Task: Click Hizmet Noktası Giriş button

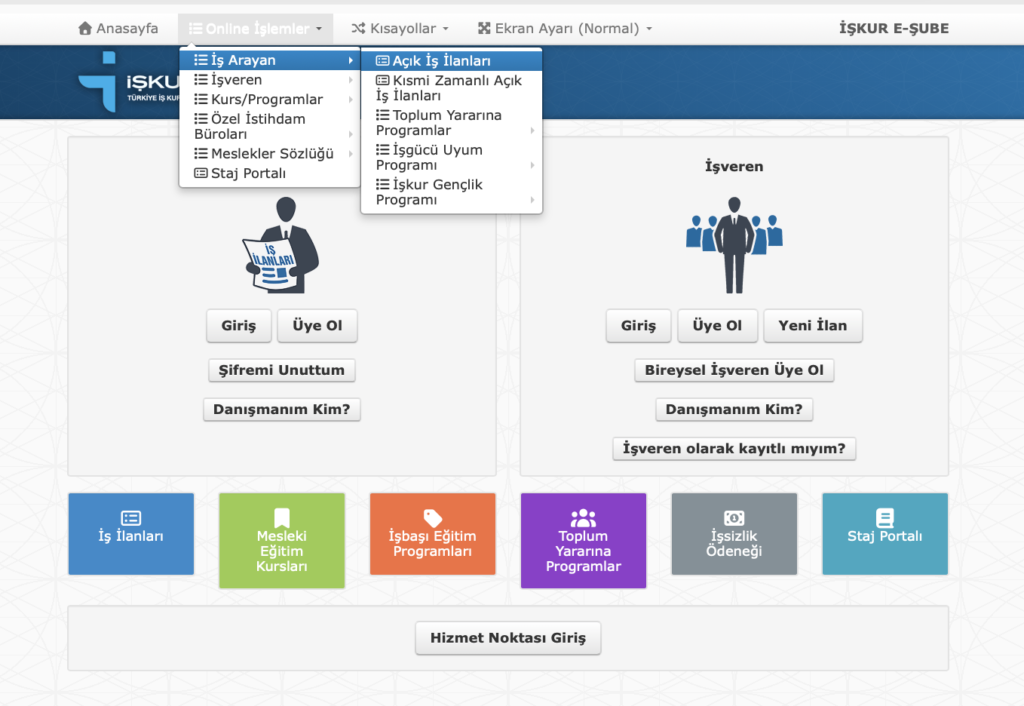Action: click(508, 638)
